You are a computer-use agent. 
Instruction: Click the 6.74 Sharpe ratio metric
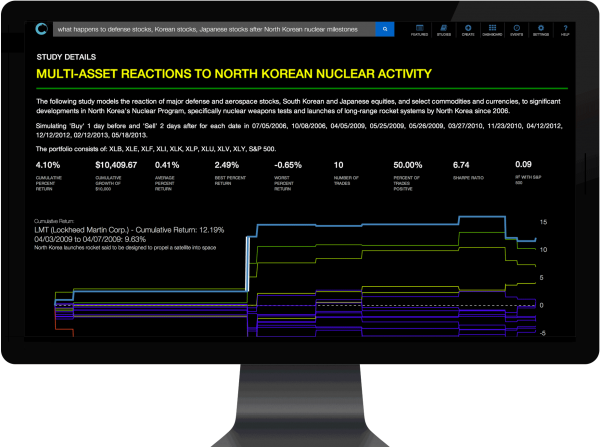tap(461, 164)
